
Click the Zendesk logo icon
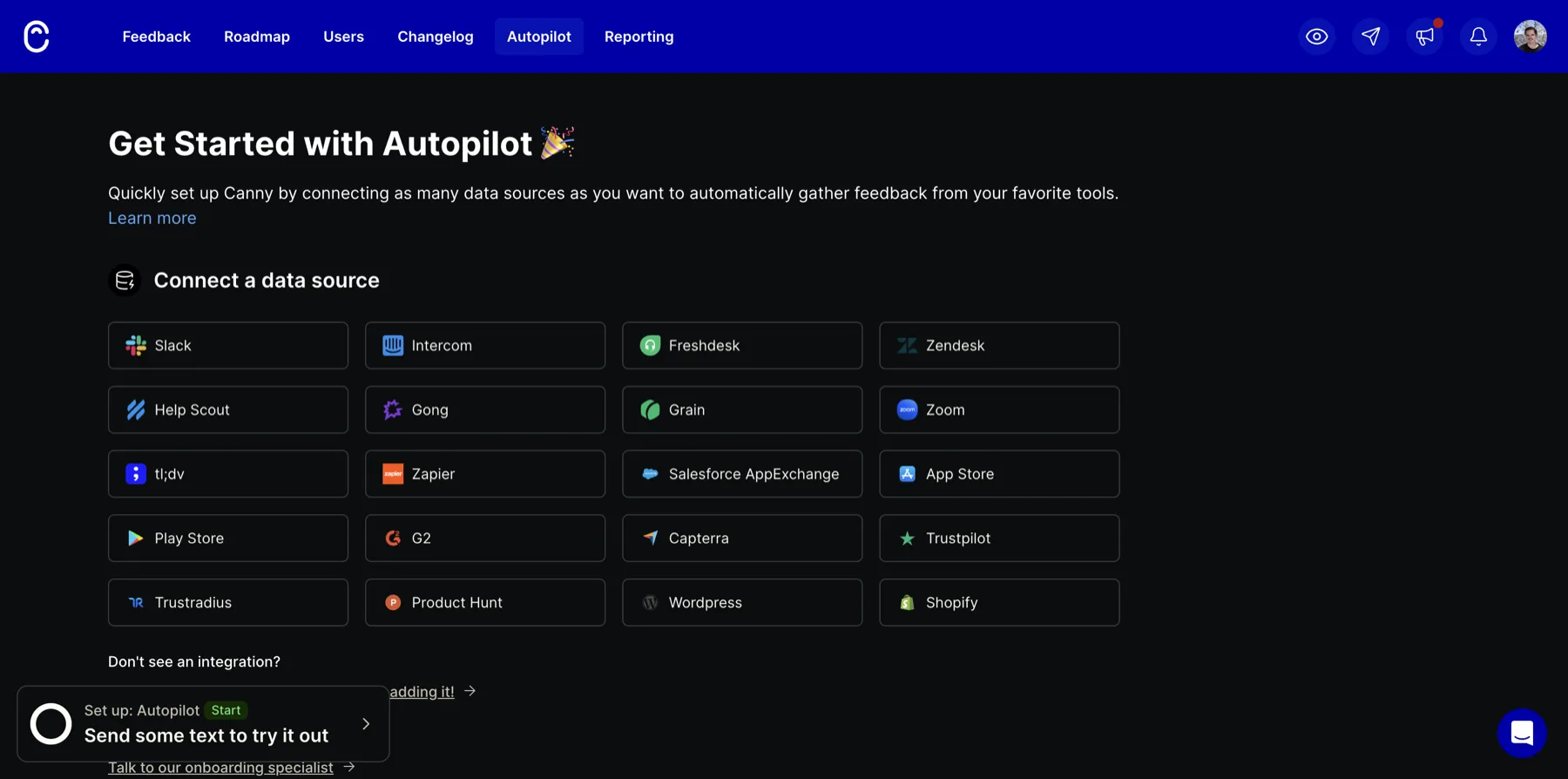click(x=907, y=346)
